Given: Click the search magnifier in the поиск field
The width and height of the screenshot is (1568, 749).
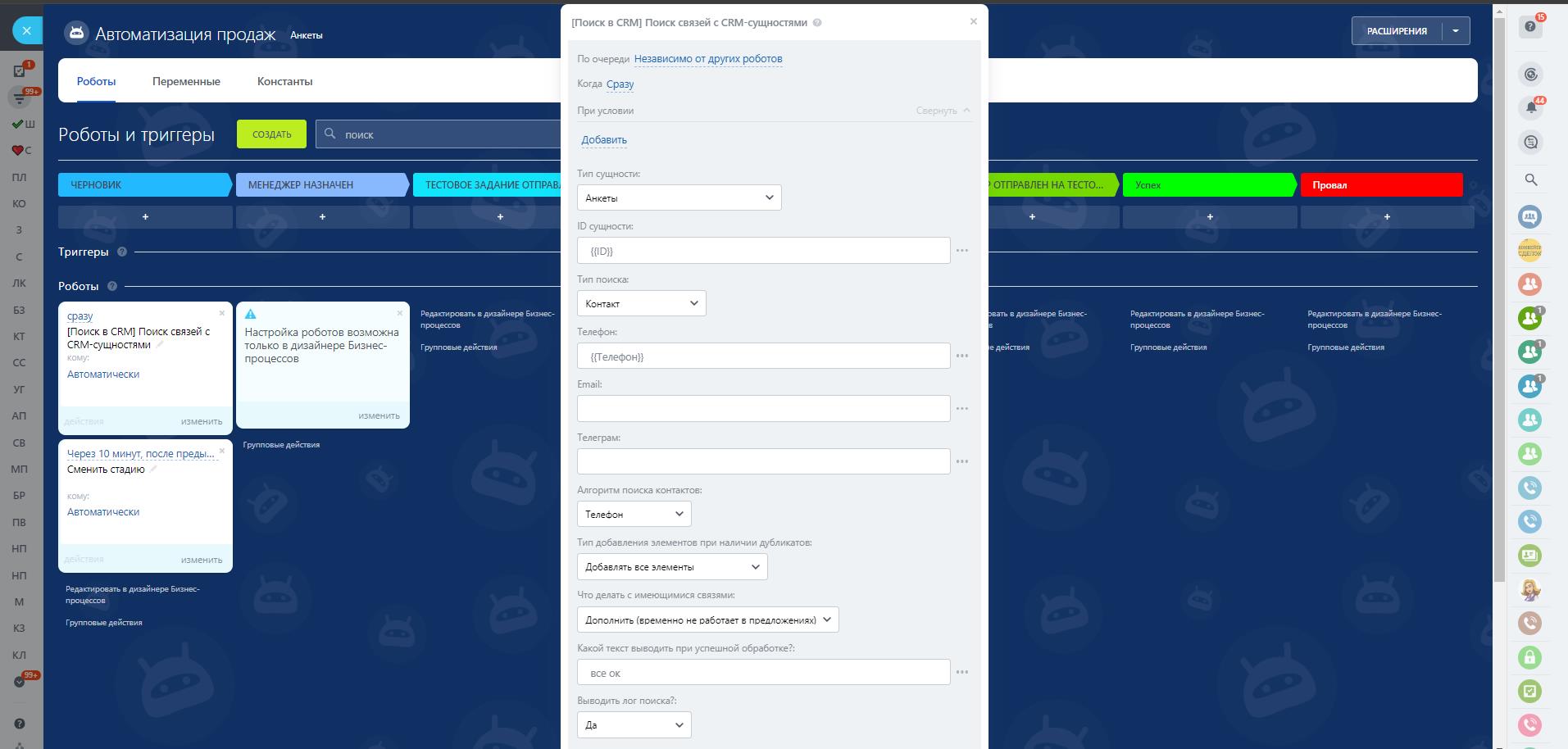Looking at the screenshot, I should 330,134.
